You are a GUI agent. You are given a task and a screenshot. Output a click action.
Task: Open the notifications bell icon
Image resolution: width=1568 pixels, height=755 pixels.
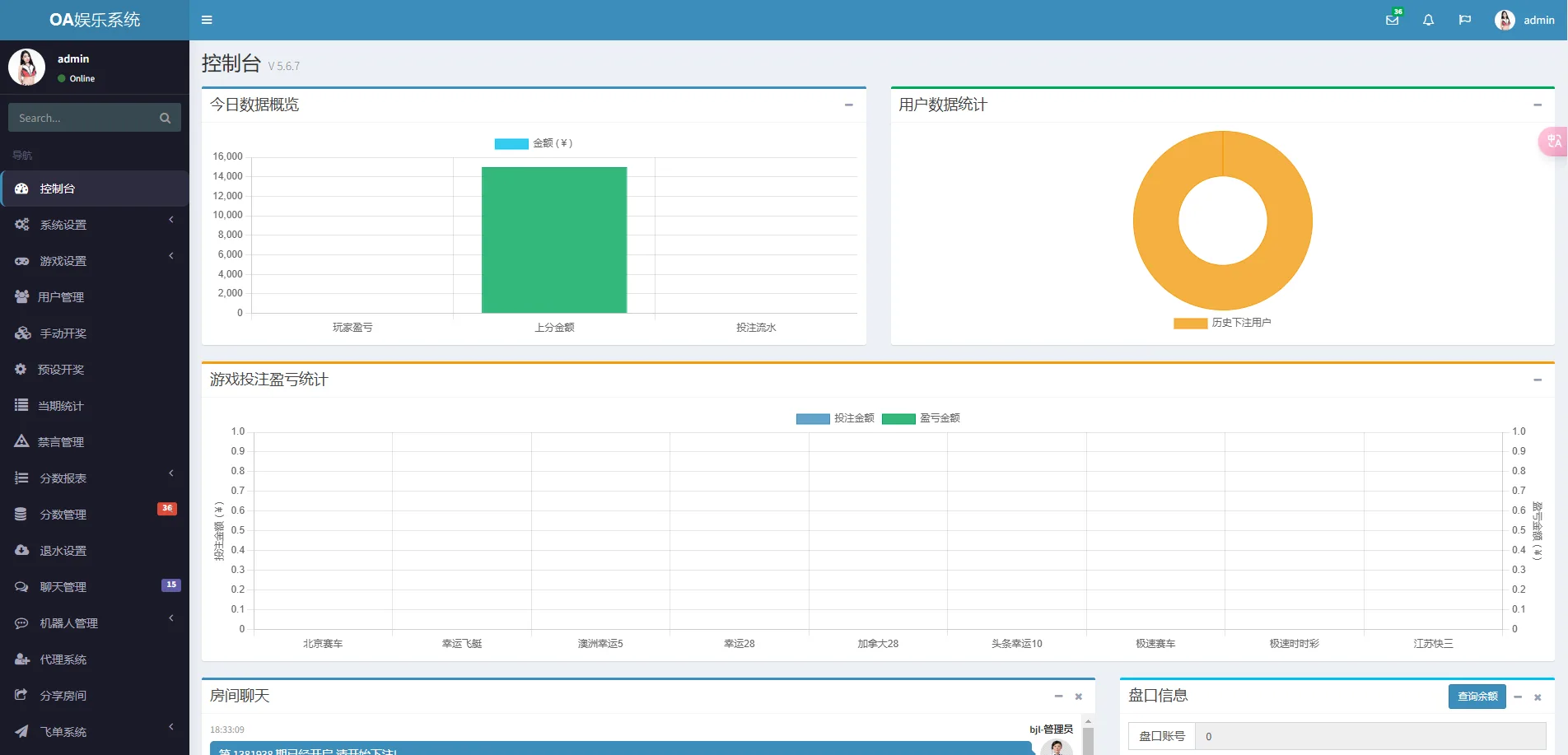click(x=1428, y=20)
